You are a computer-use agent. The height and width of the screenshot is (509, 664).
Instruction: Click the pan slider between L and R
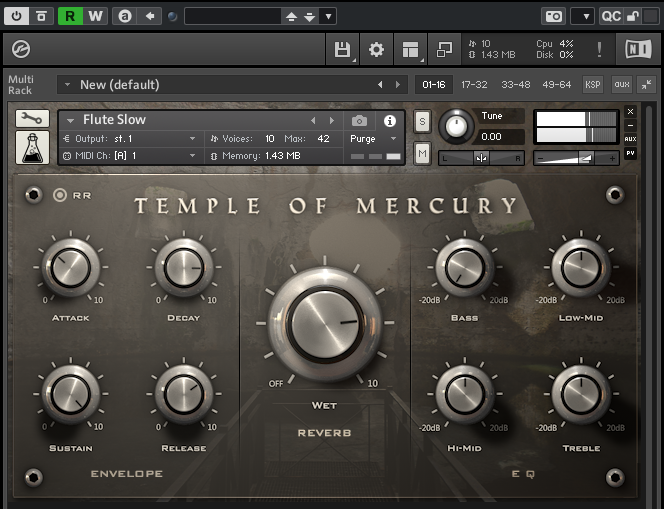tap(481, 158)
